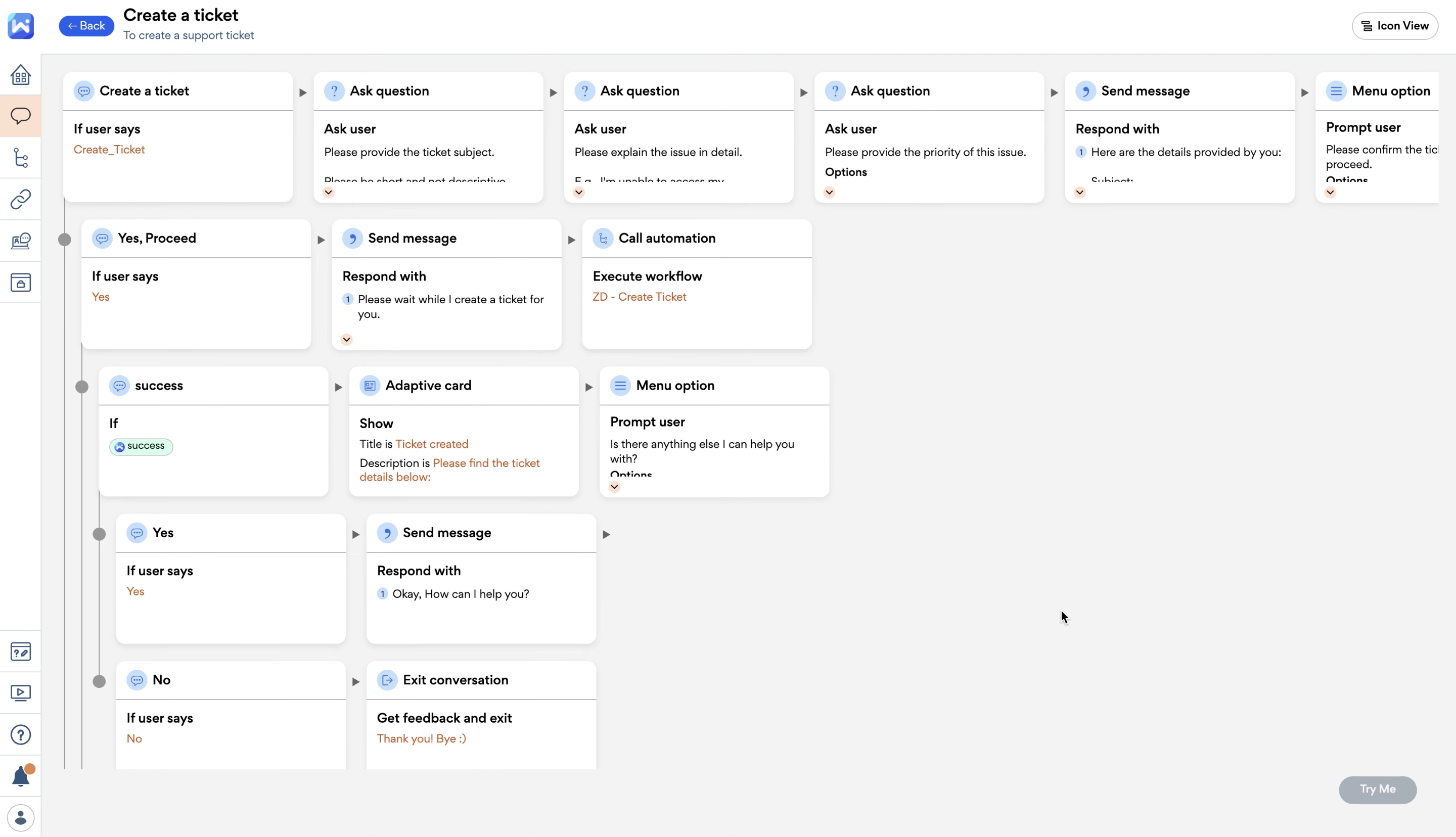Open the help question mark sidebar icon
The image size is (1456, 837).
[21, 735]
